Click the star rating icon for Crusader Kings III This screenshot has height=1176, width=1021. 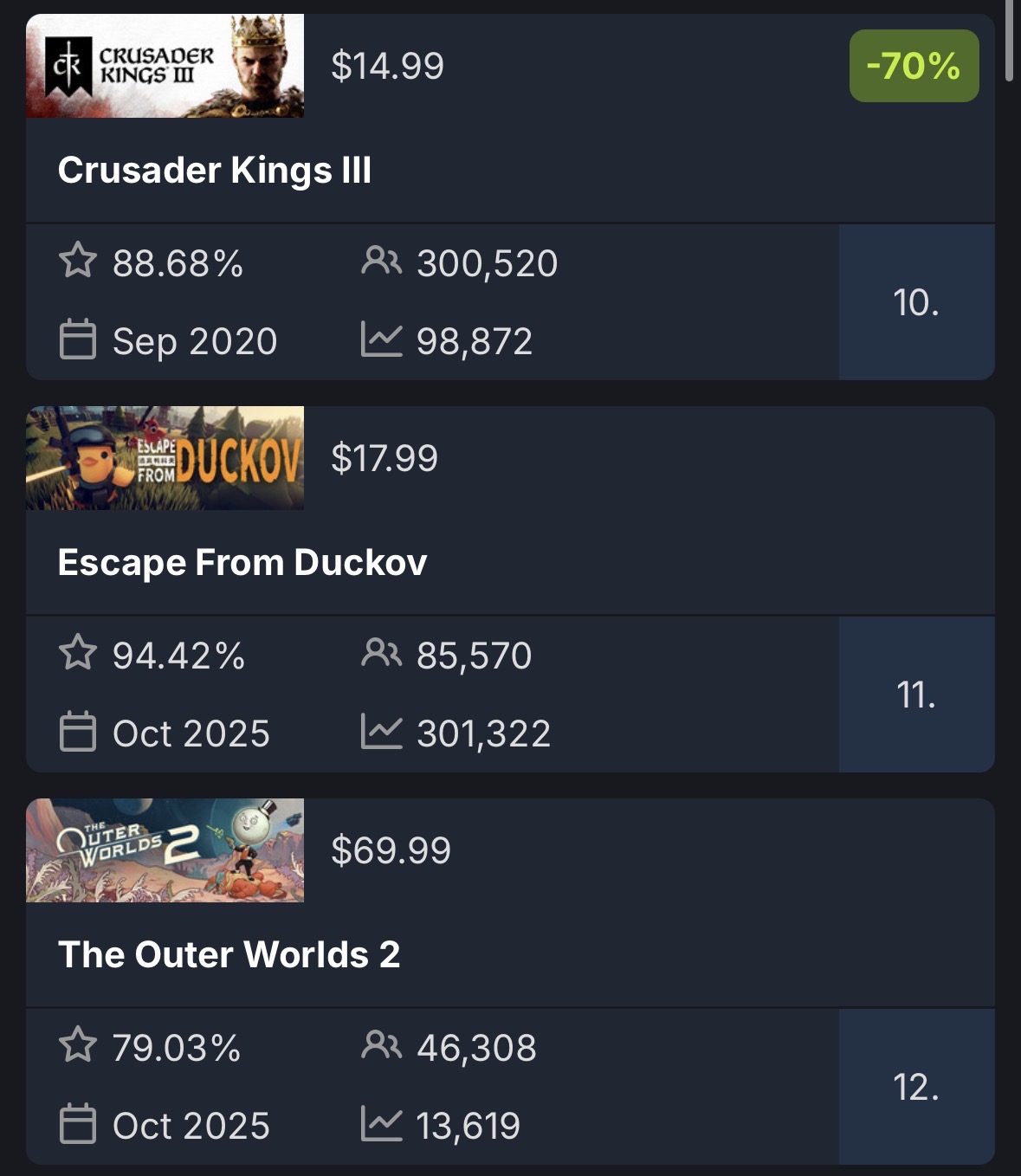(78, 261)
